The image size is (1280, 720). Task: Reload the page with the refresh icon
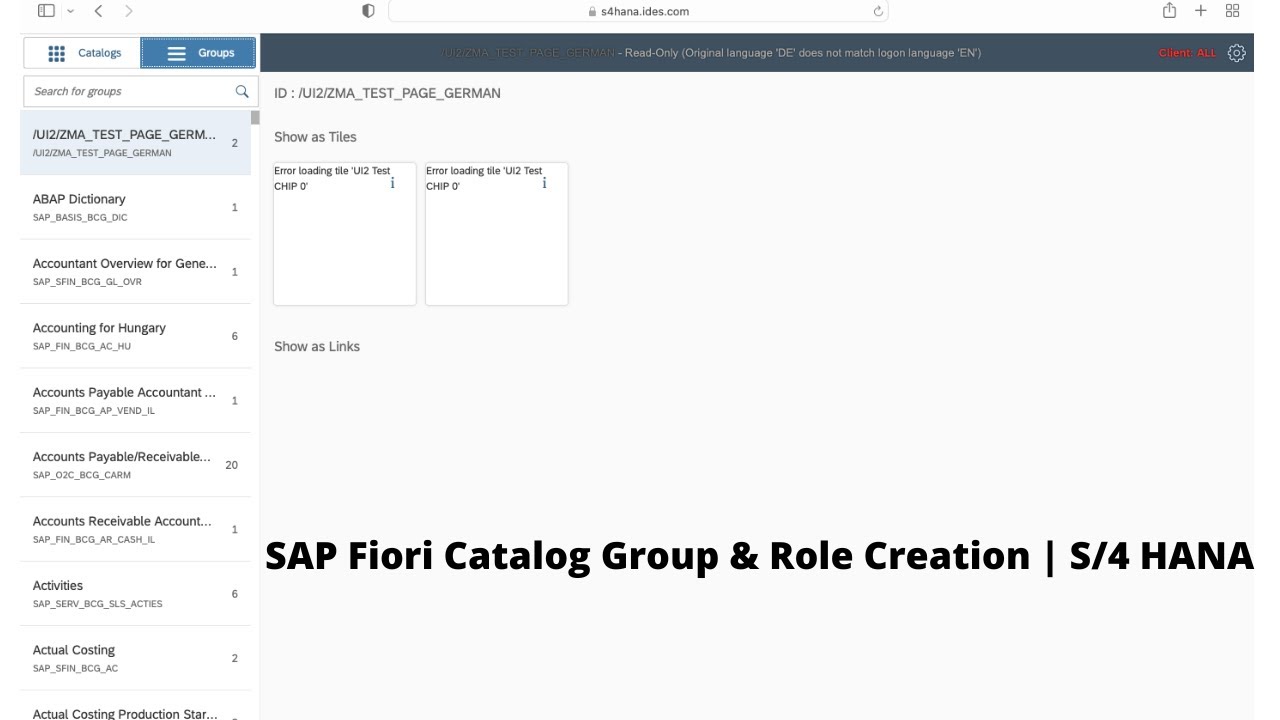click(x=878, y=11)
